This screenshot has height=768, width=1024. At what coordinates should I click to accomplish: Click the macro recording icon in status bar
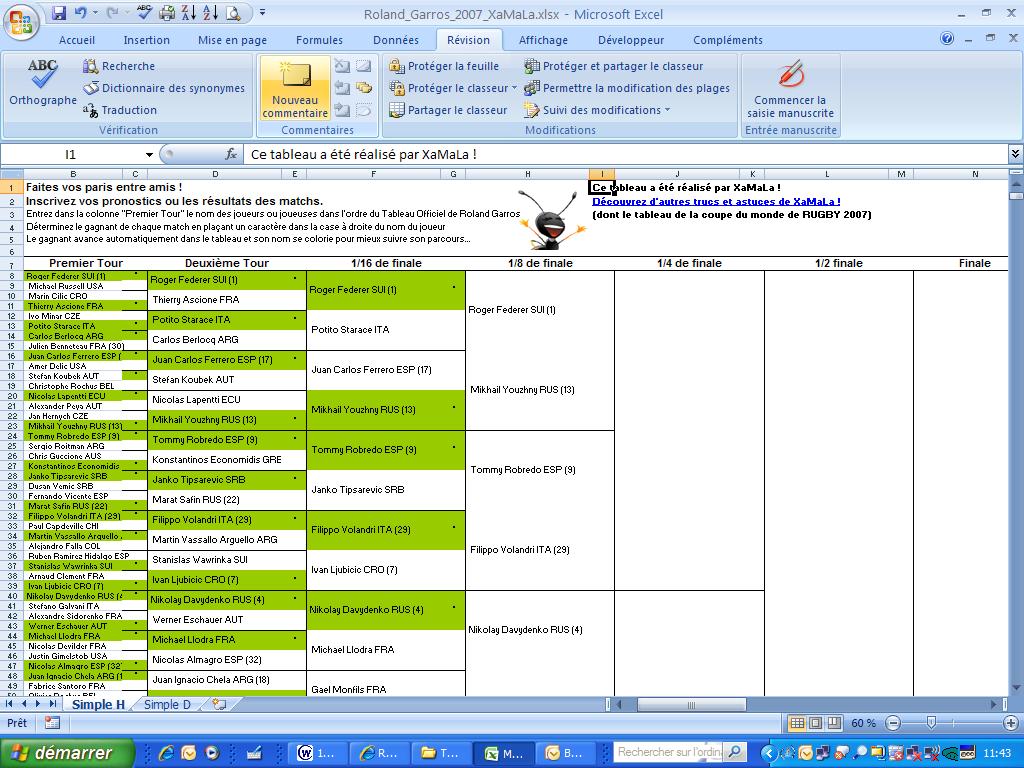(52, 723)
